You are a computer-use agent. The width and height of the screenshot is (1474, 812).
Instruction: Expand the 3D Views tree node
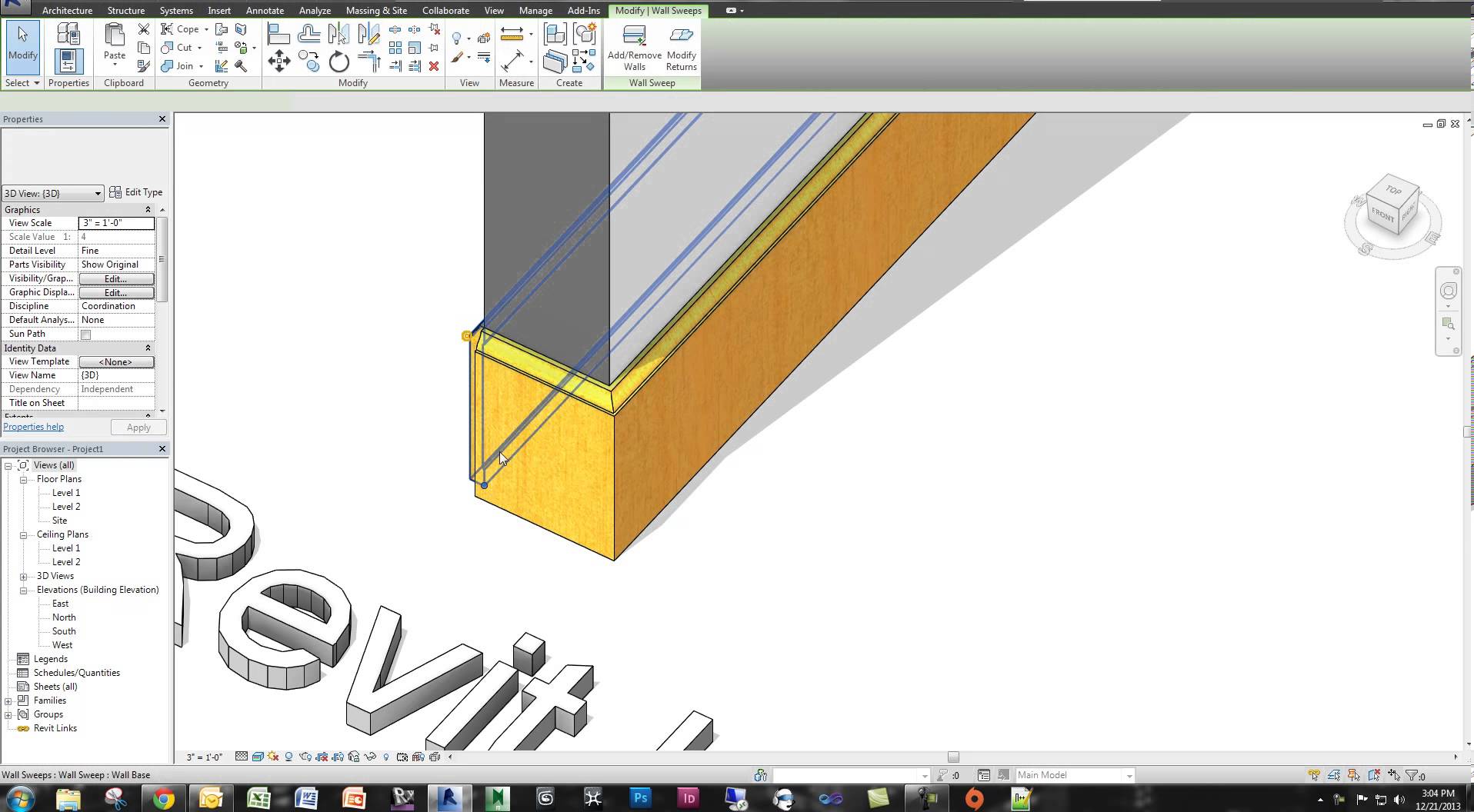tap(25, 576)
